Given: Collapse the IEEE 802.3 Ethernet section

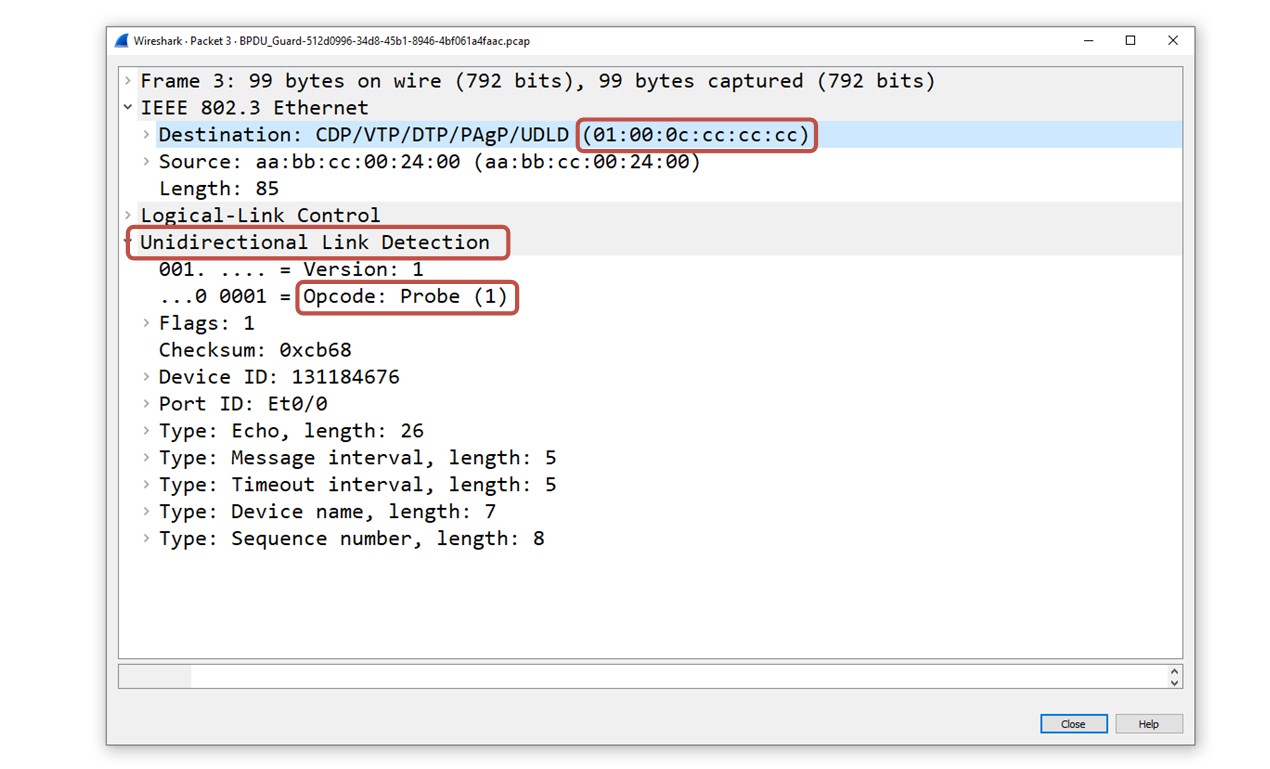Looking at the screenshot, I should coord(128,108).
